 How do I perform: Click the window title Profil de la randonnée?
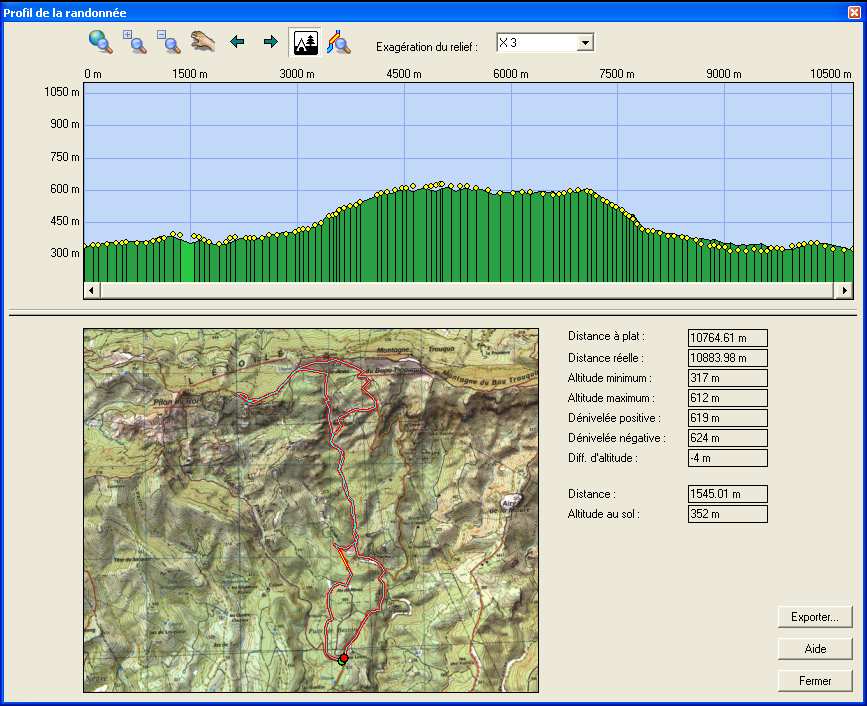click(65, 12)
